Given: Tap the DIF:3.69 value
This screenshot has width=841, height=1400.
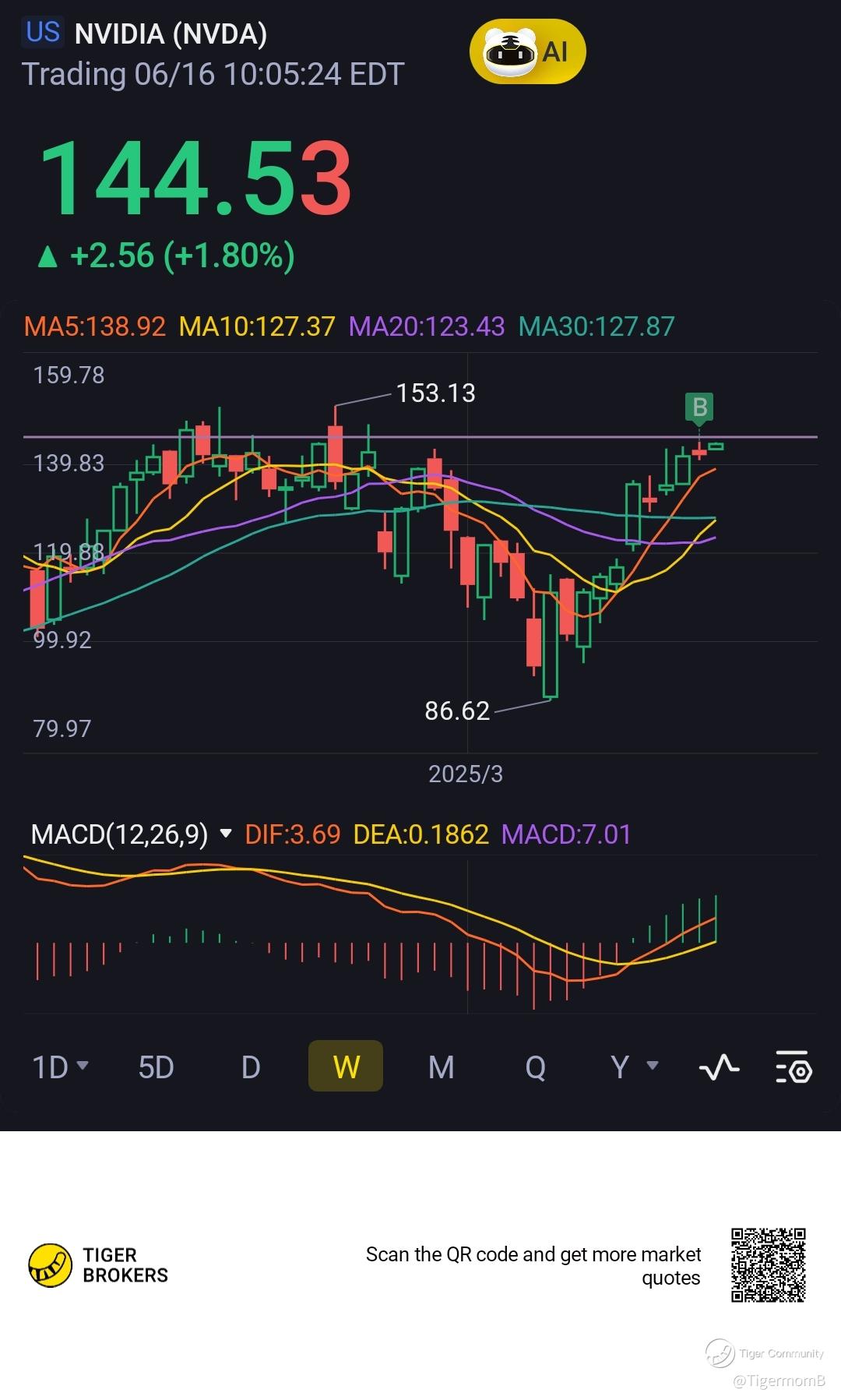Looking at the screenshot, I should [x=293, y=834].
